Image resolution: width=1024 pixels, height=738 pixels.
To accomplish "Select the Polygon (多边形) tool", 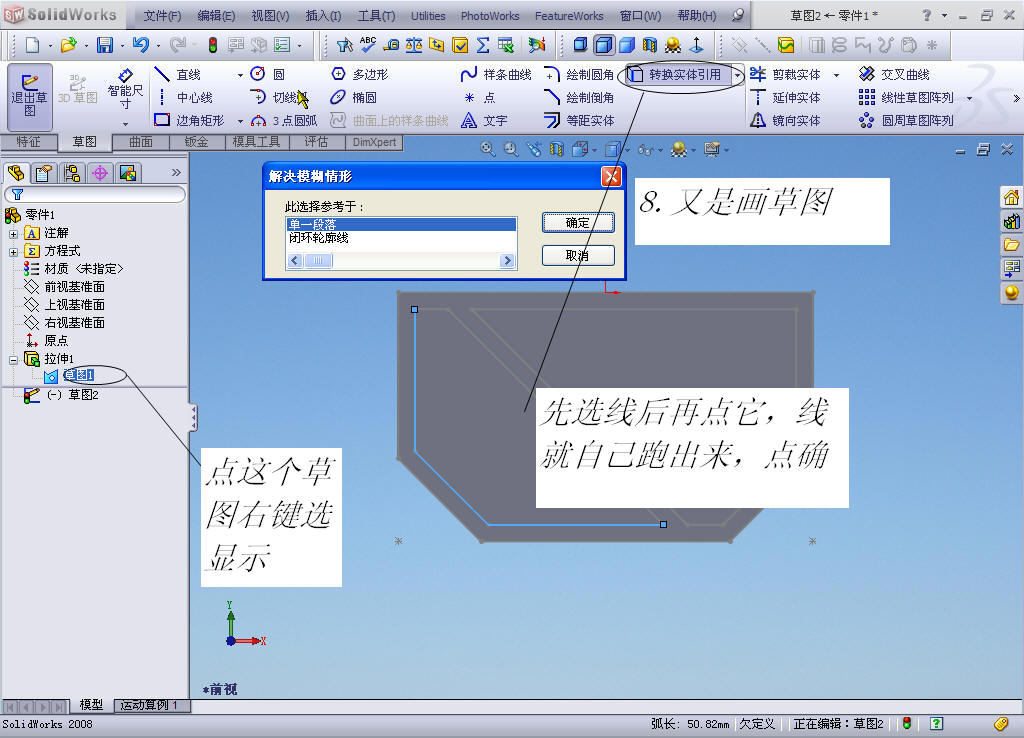I will pyautogui.click(x=360, y=74).
